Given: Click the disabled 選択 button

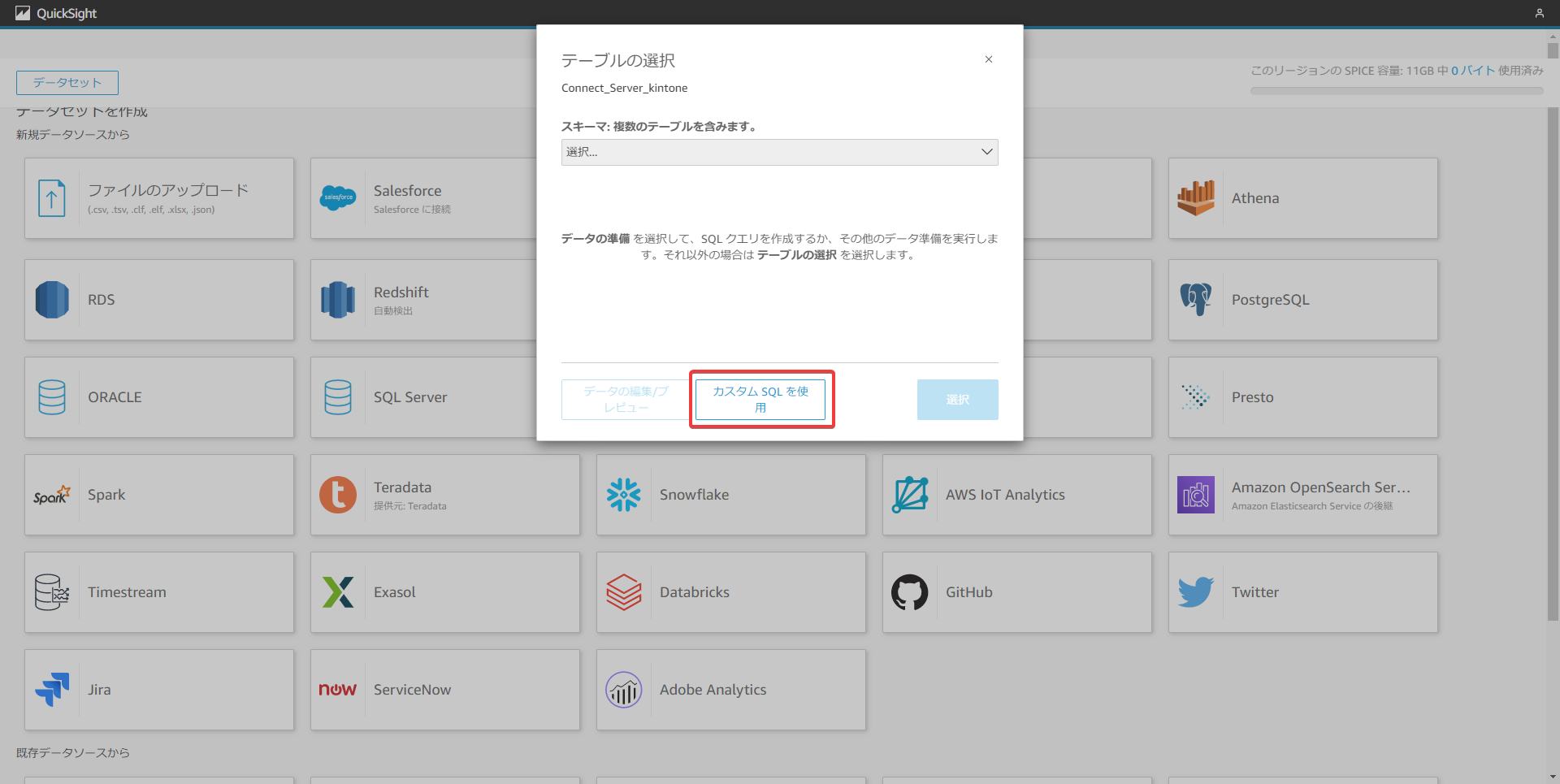Looking at the screenshot, I should [958, 400].
